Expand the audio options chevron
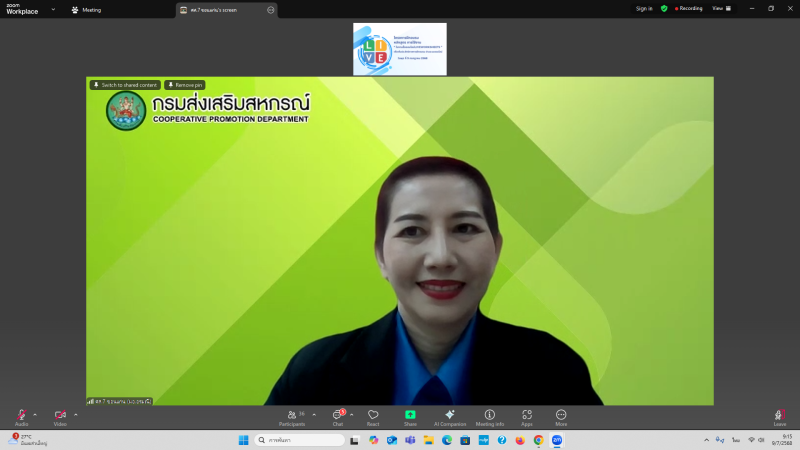 [x=36, y=414]
